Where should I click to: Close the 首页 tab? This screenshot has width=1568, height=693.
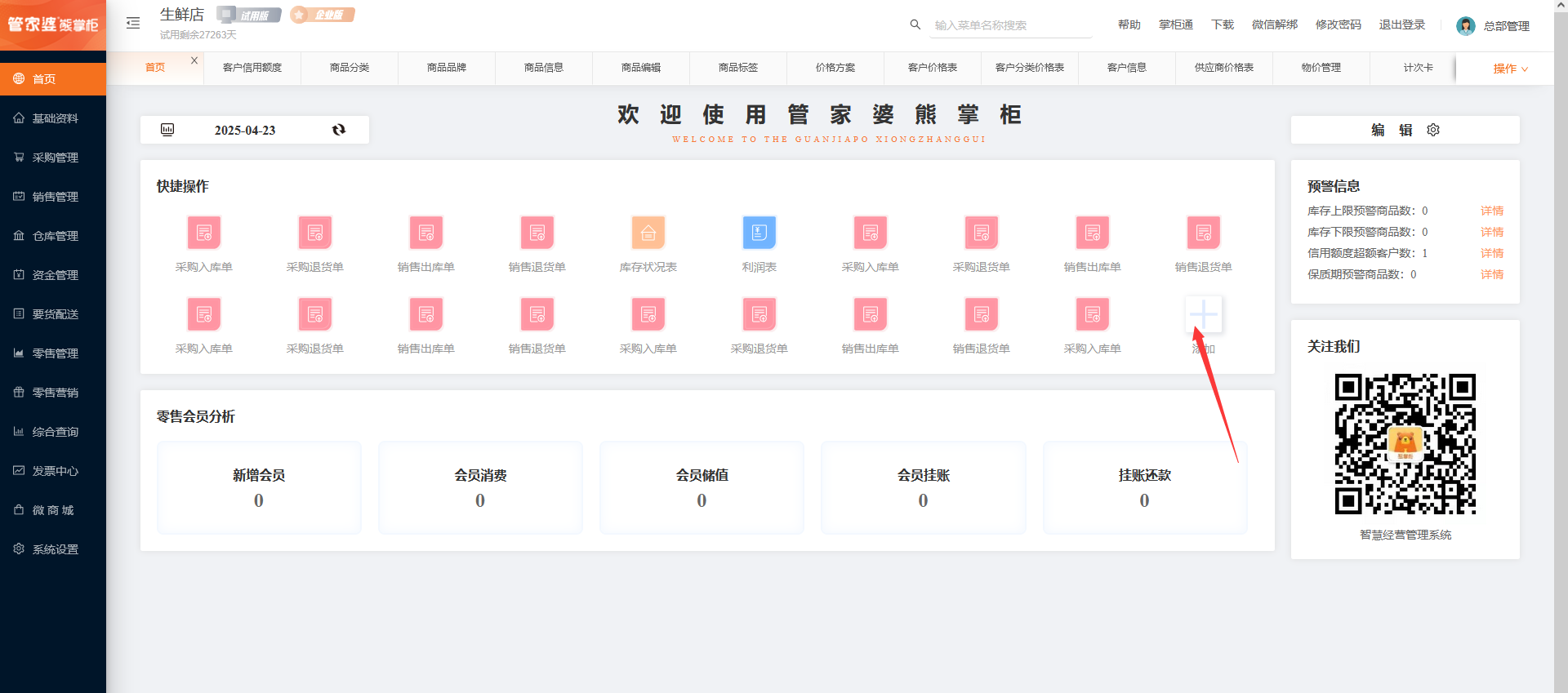point(194,60)
